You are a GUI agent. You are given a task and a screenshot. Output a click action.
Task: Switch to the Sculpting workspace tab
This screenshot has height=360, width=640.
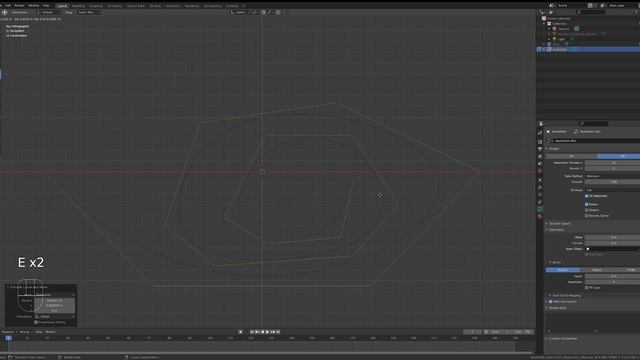pyautogui.click(x=96, y=6)
